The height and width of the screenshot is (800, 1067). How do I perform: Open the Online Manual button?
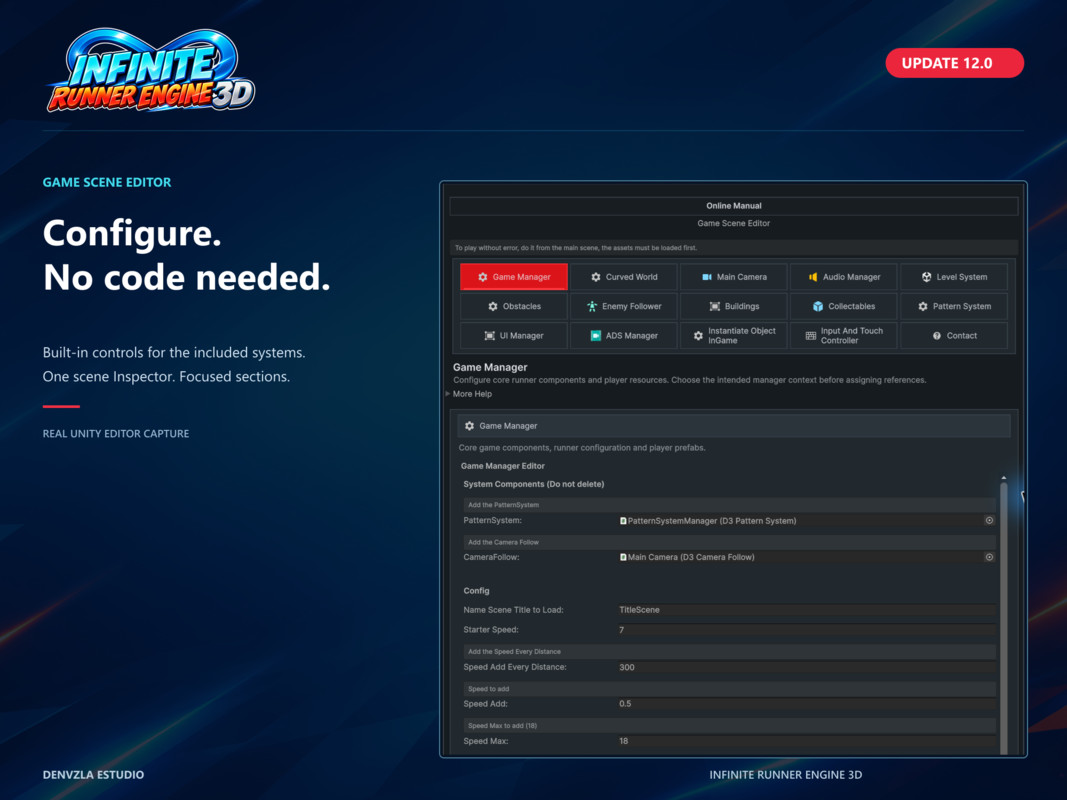(734, 205)
